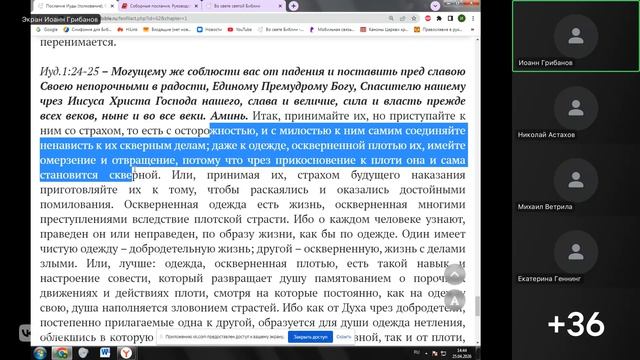Open the 'Мобильная связь' bookmark
This screenshot has height=360, width=640.
[x=332, y=29]
